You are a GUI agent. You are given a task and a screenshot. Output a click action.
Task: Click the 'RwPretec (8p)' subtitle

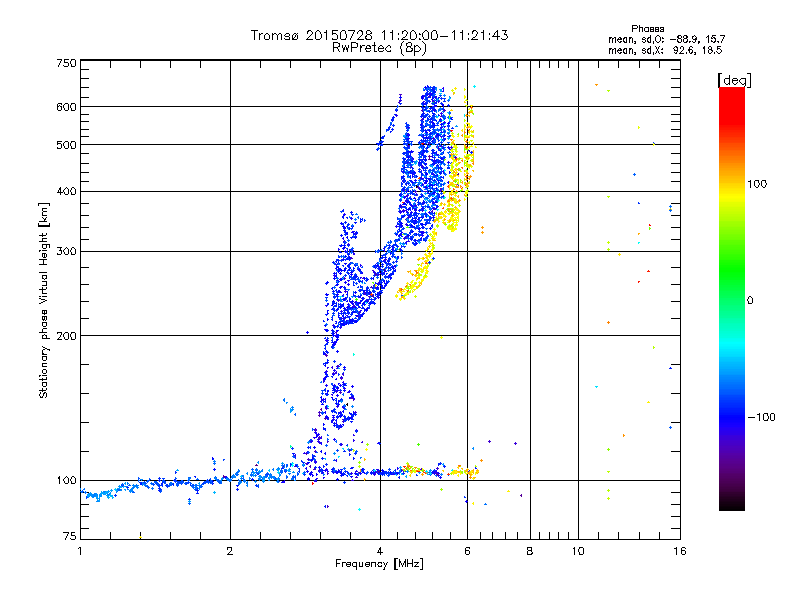(x=379, y=48)
